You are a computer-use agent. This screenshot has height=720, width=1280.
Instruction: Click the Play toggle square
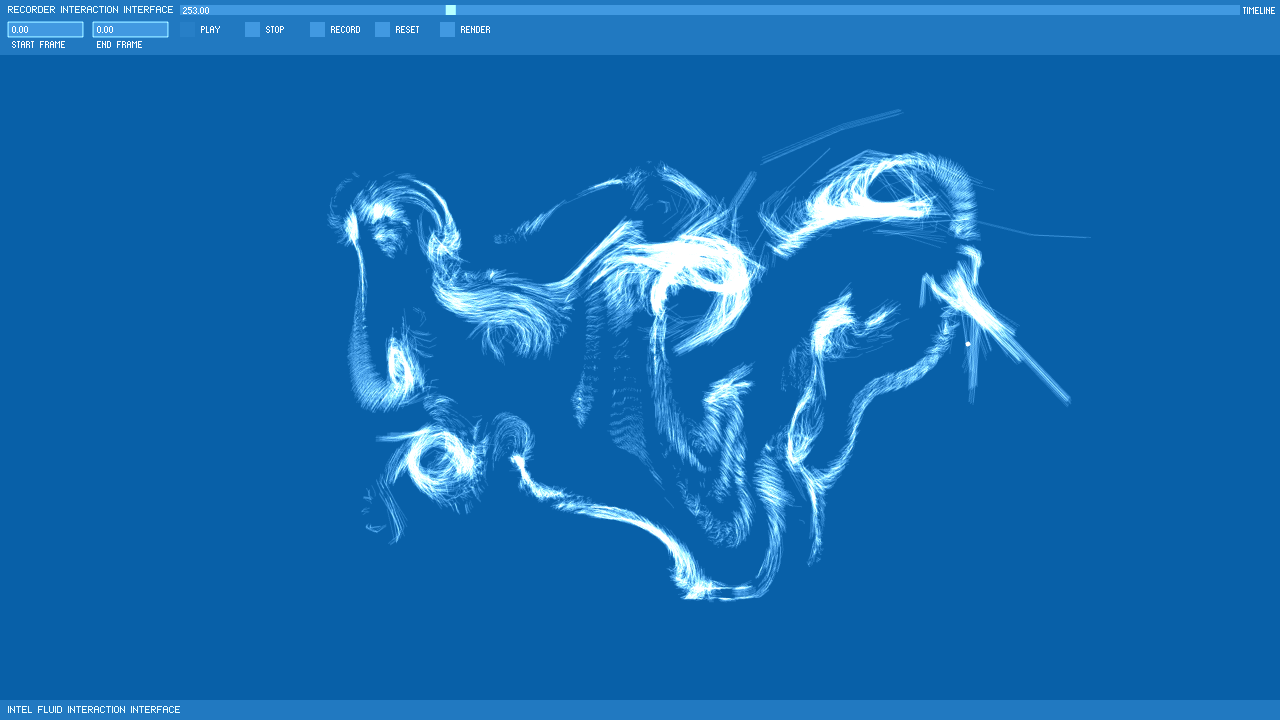pyautogui.click(x=187, y=30)
